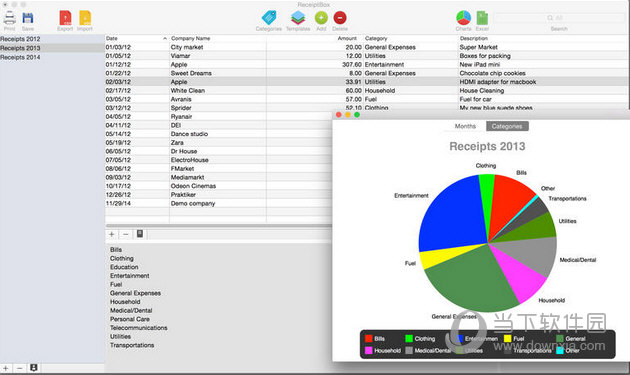Select the Zara receipt row
Viewport: 630px width, 375px height.
[x=219, y=143]
